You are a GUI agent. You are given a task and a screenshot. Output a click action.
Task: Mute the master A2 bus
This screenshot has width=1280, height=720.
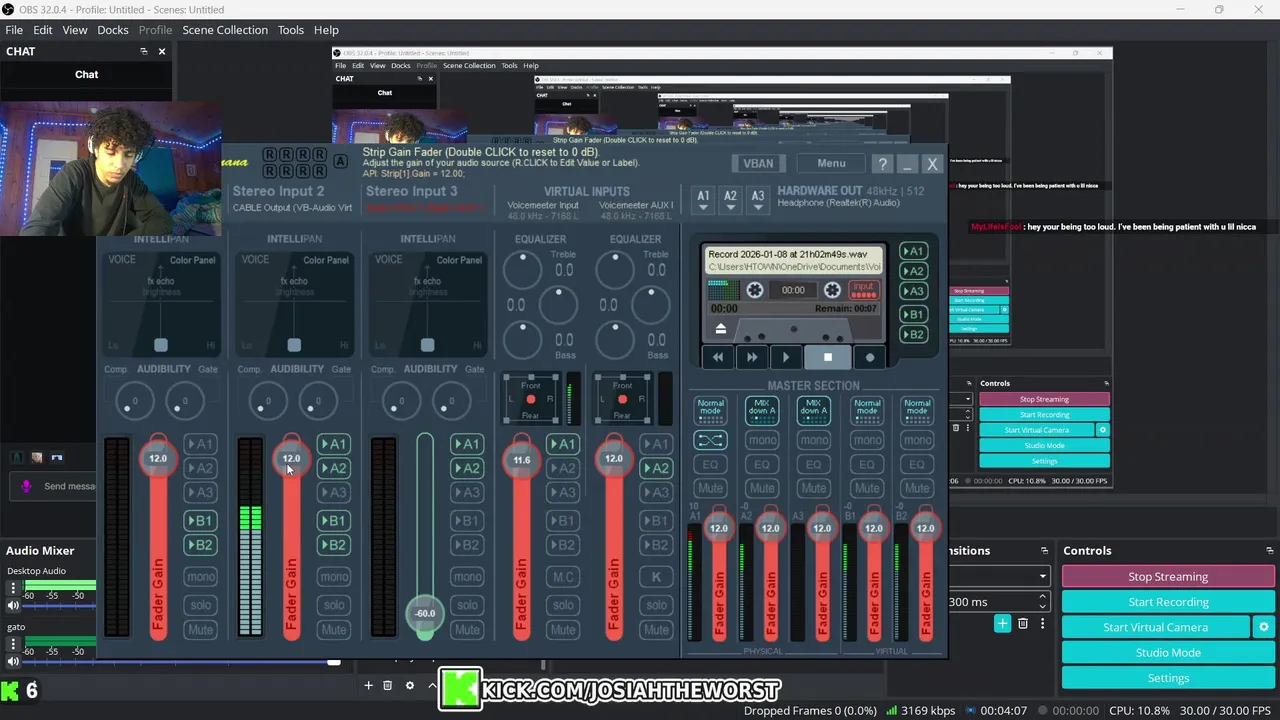coord(762,488)
